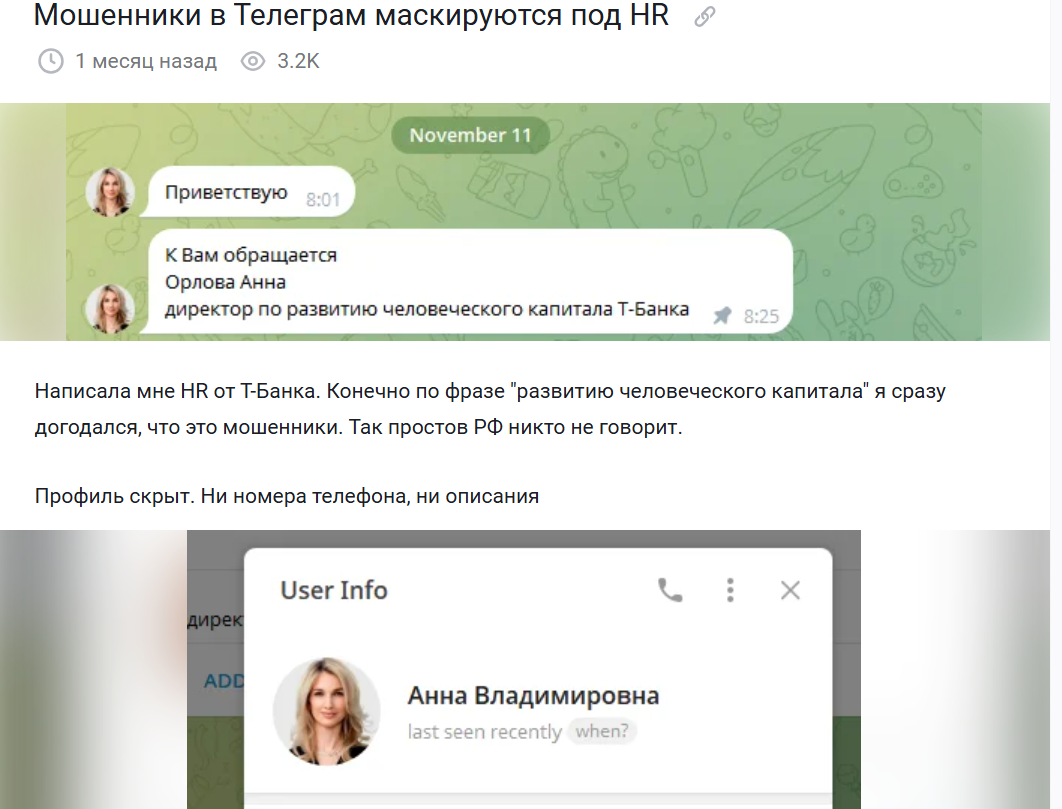
Task: Click the article title about Телеграм мошенники
Action: 350,16
